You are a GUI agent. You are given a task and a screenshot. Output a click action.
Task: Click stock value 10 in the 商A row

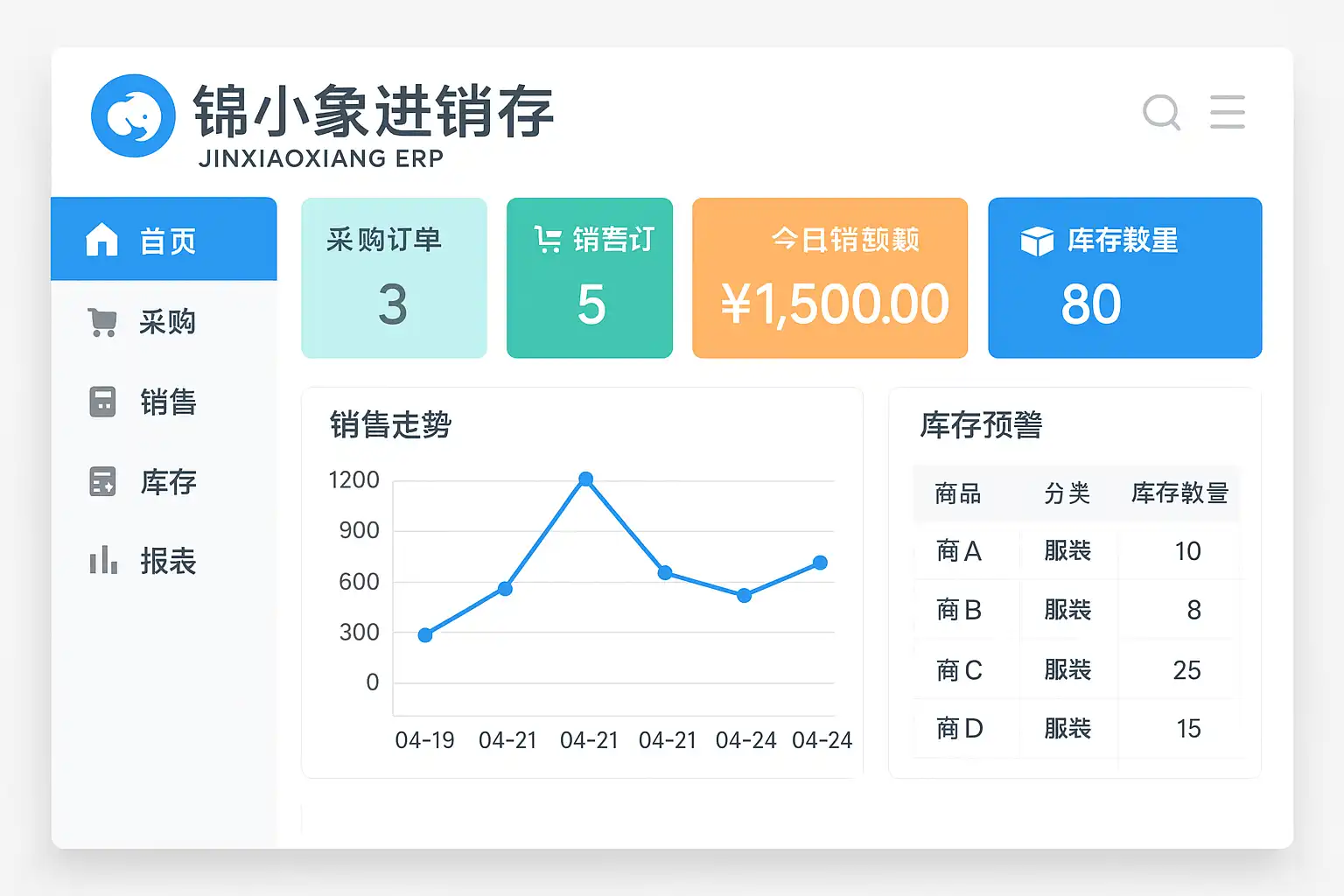[x=1187, y=551]
